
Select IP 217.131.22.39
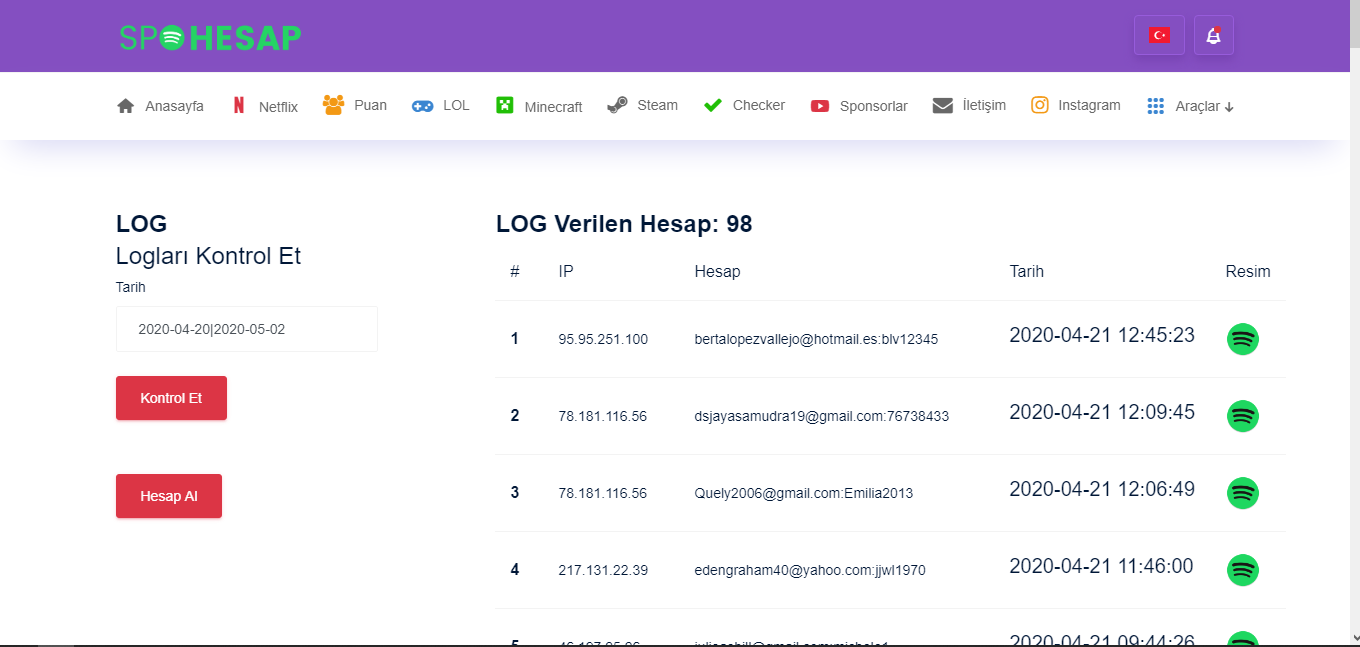tap(603, 570)
